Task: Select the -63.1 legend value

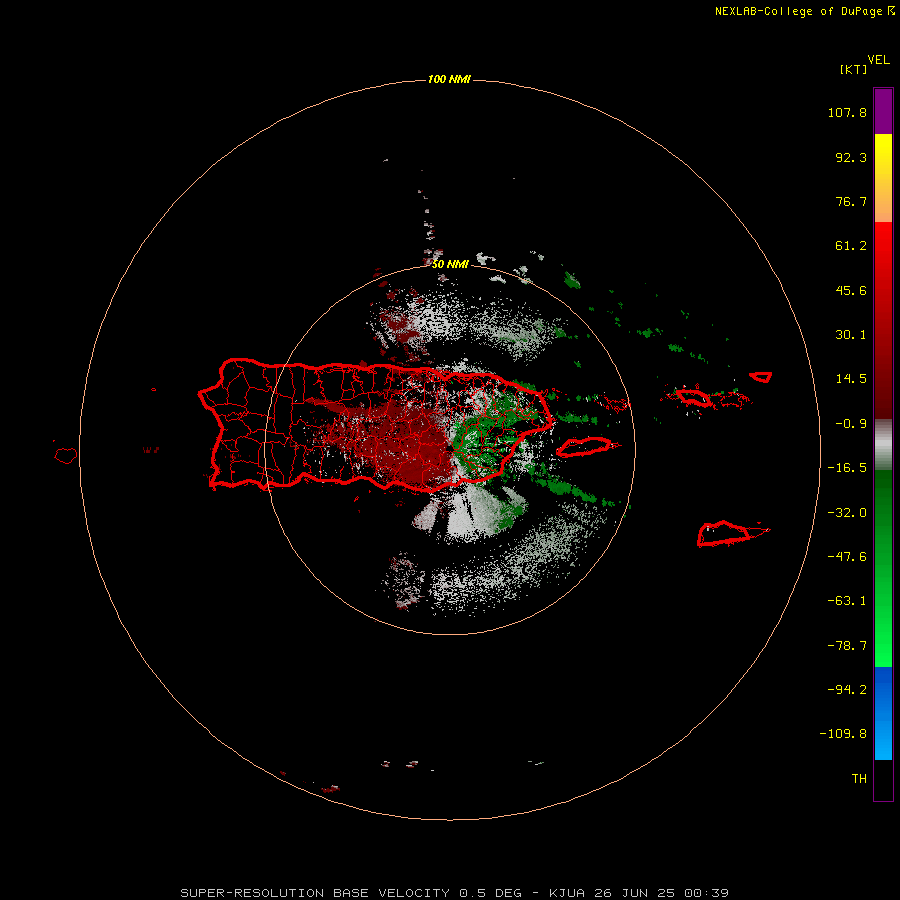Action: 847,601
